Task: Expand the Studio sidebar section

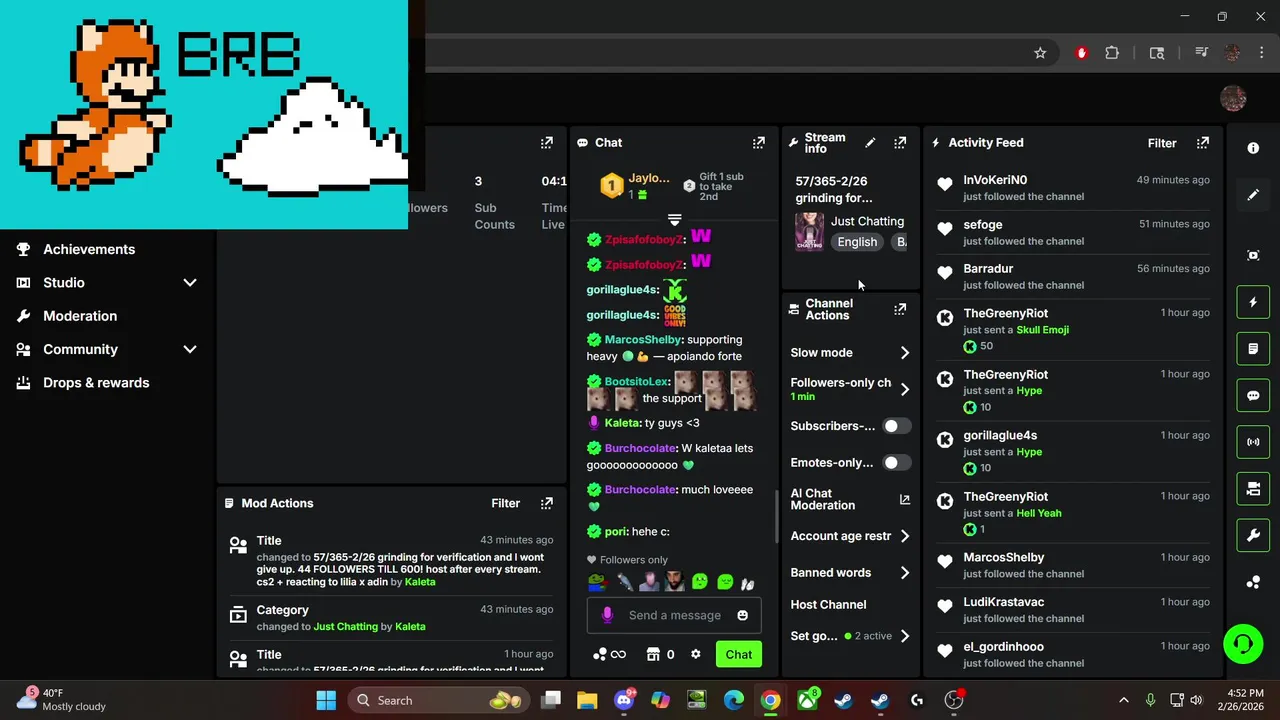Action: tap(190, 283)
